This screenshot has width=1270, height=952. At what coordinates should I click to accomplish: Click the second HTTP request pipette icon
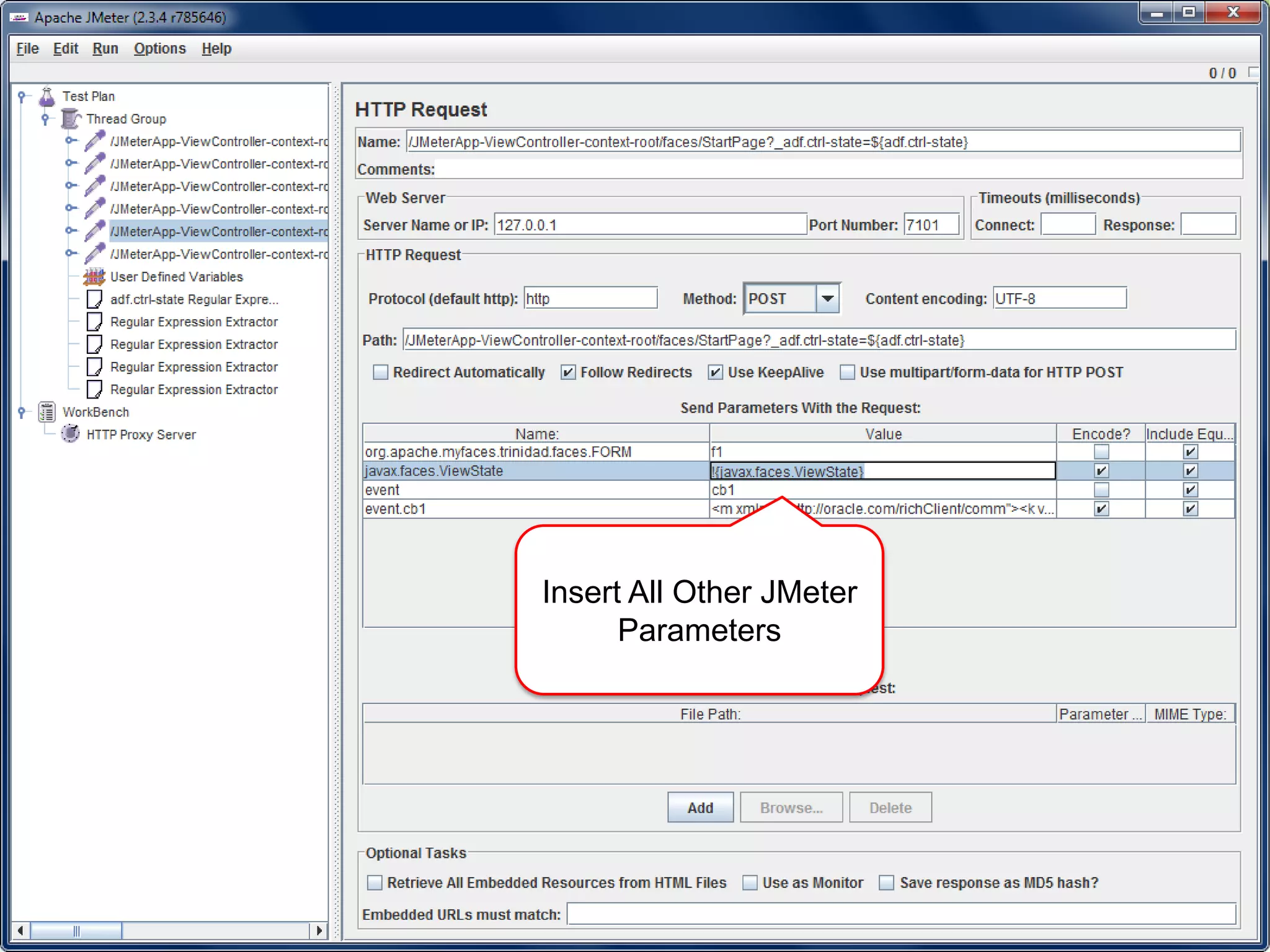(x=94, y=164)
